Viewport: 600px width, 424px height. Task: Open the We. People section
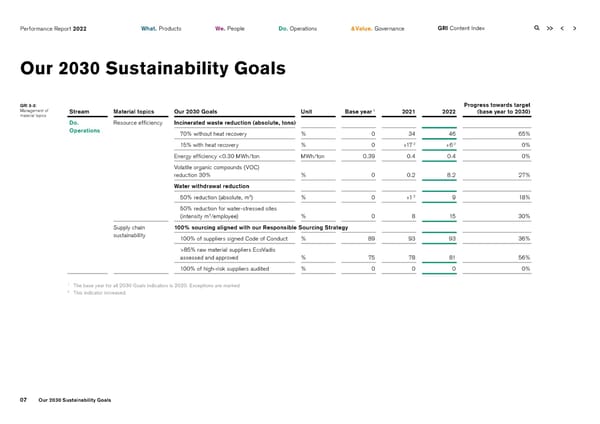[230, 29]
